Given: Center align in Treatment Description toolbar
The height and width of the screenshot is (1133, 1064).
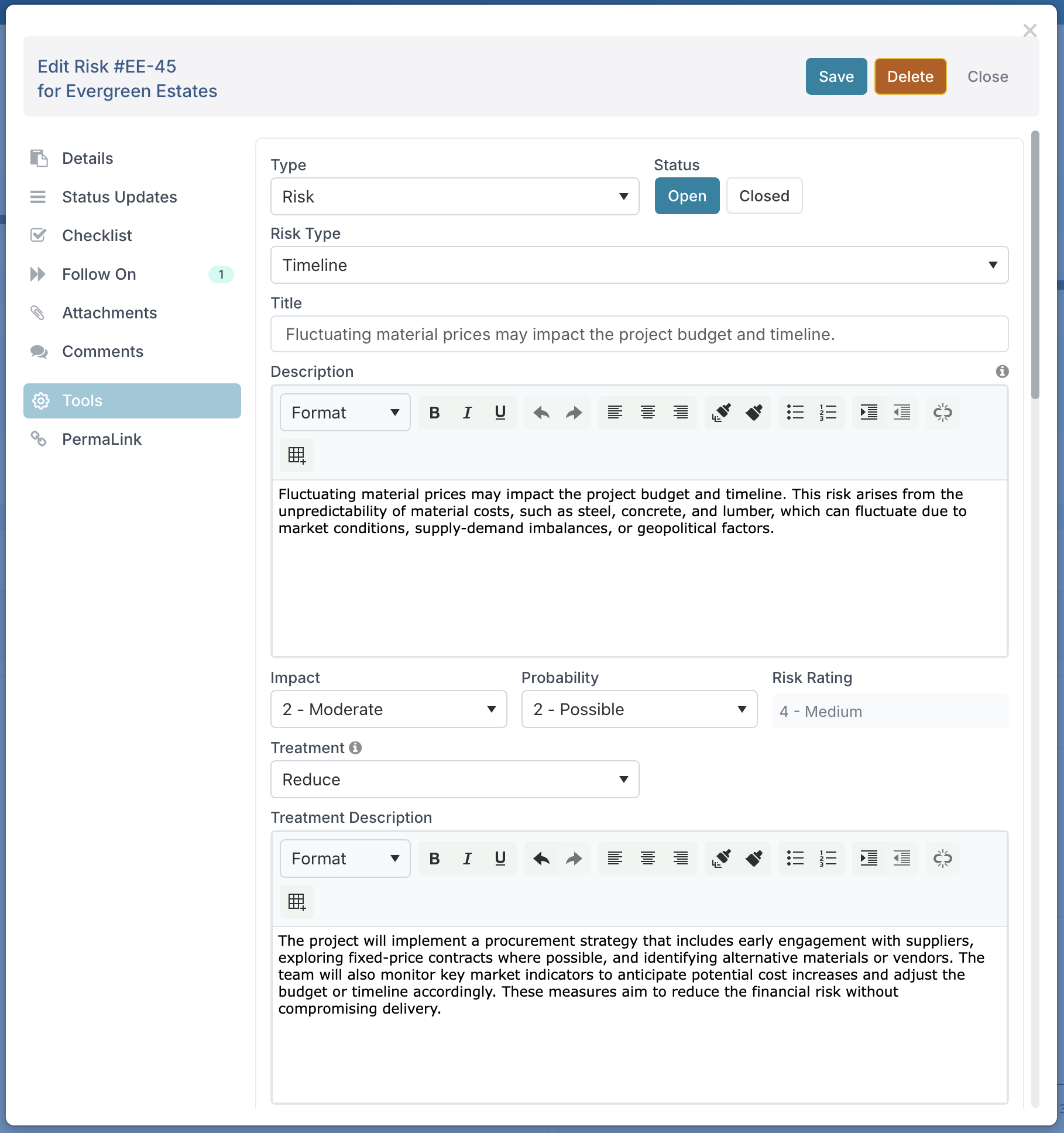Looking at the screenshot, I should (x=647, y=859).
